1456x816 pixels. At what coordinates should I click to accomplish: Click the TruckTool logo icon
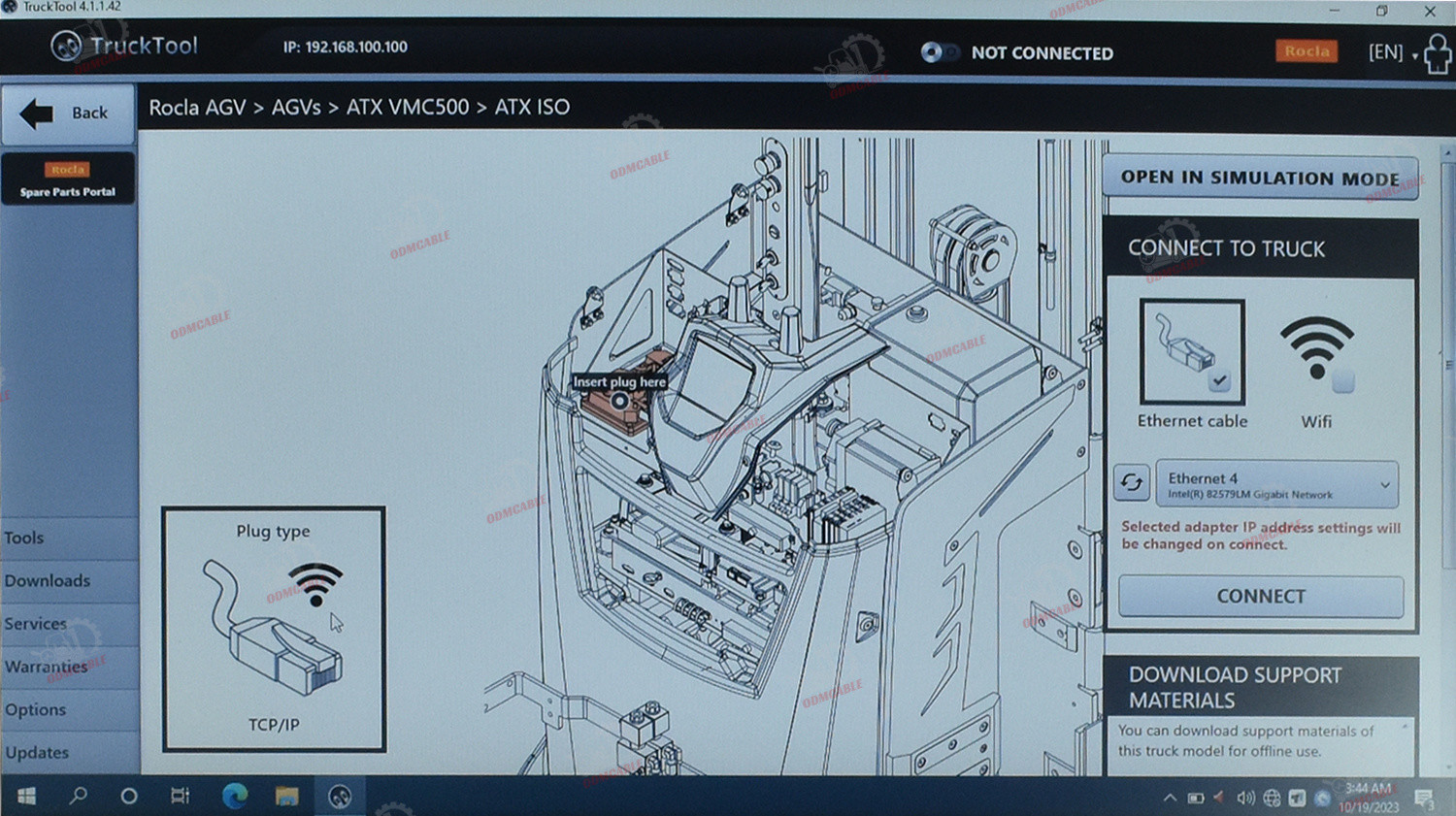pyautogui.click(x=66, y=46)
